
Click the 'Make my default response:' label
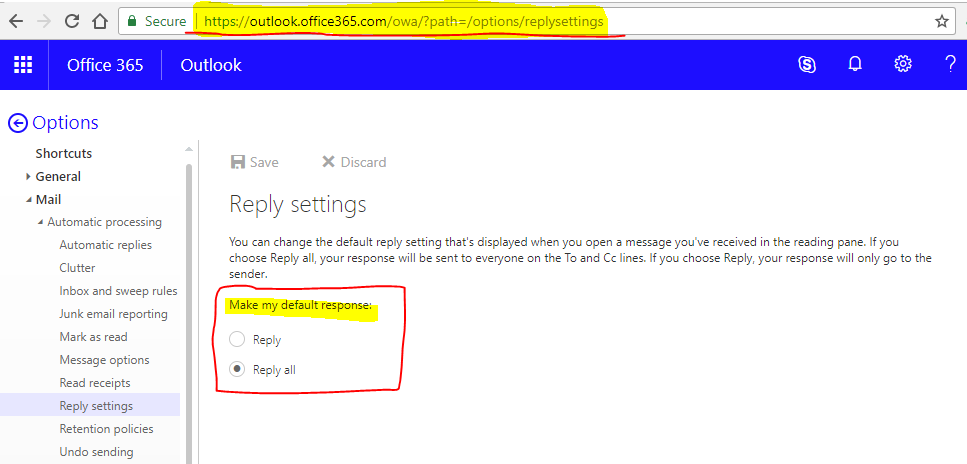coord(300,305)
